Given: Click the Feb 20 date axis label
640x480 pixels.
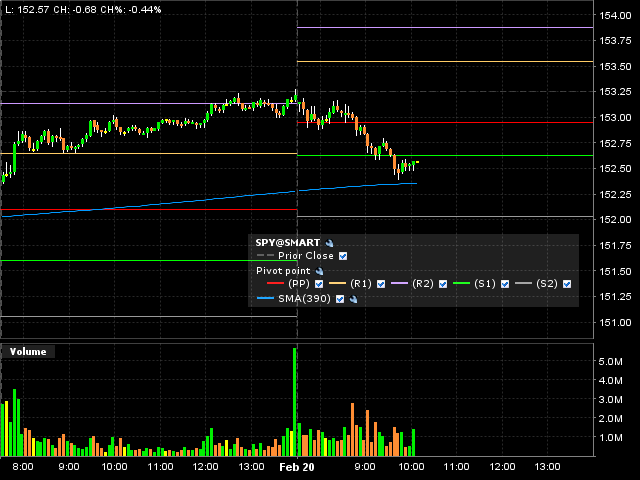Looking at the screenshot, I should point(297,467).
